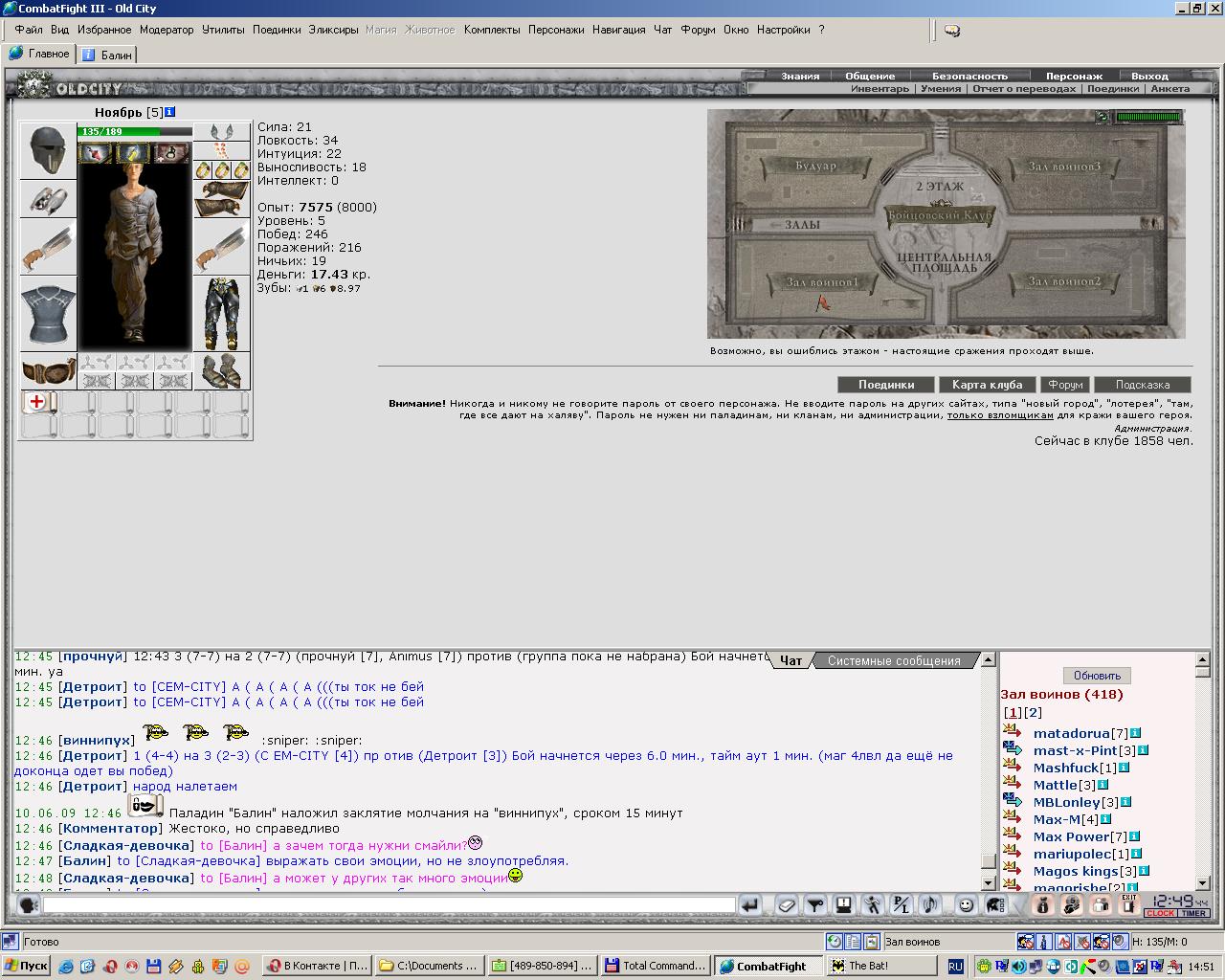The height and width of the screenshot is (980, 1225).
Task: Open The Bat! from the taskbar
Action: click(x=881, y=966)
